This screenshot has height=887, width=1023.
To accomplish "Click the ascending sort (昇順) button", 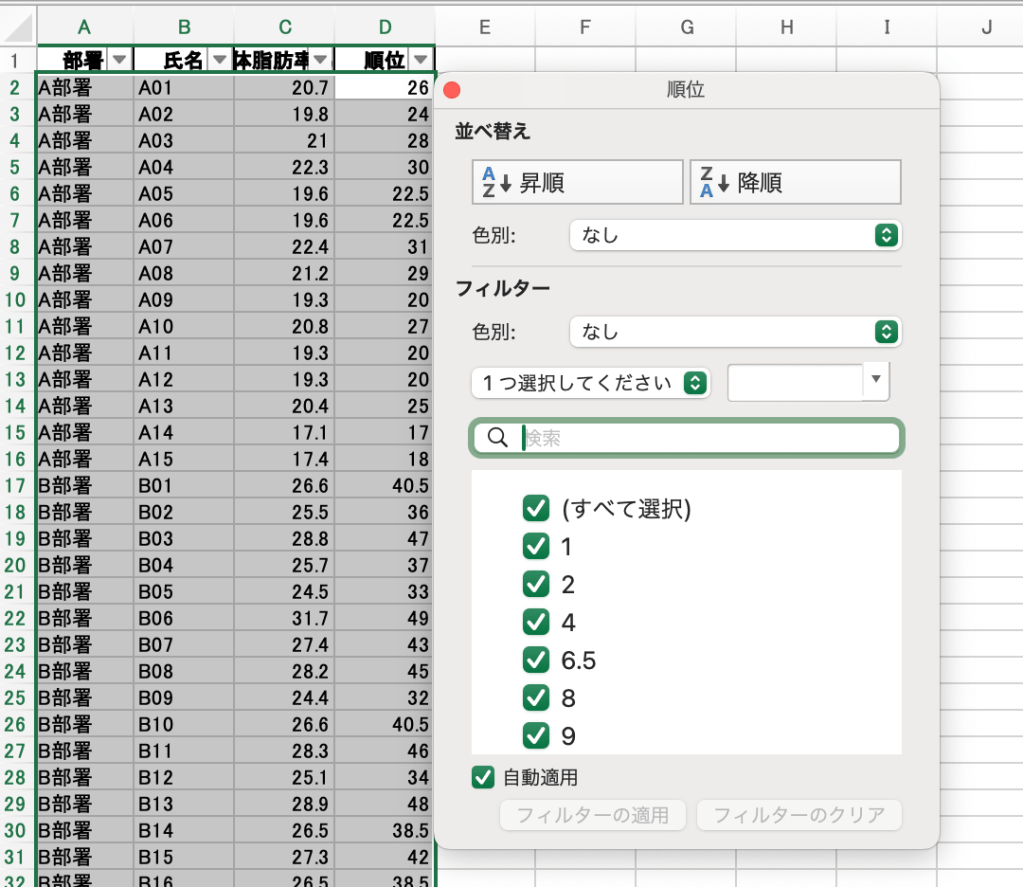I will (x=577, y=183).
